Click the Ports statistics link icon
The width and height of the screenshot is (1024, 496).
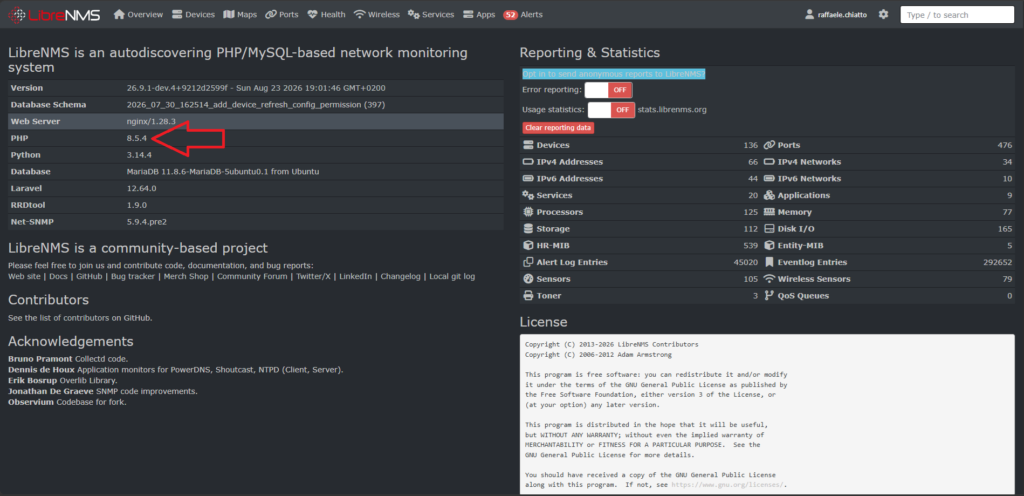click(769, 145)
